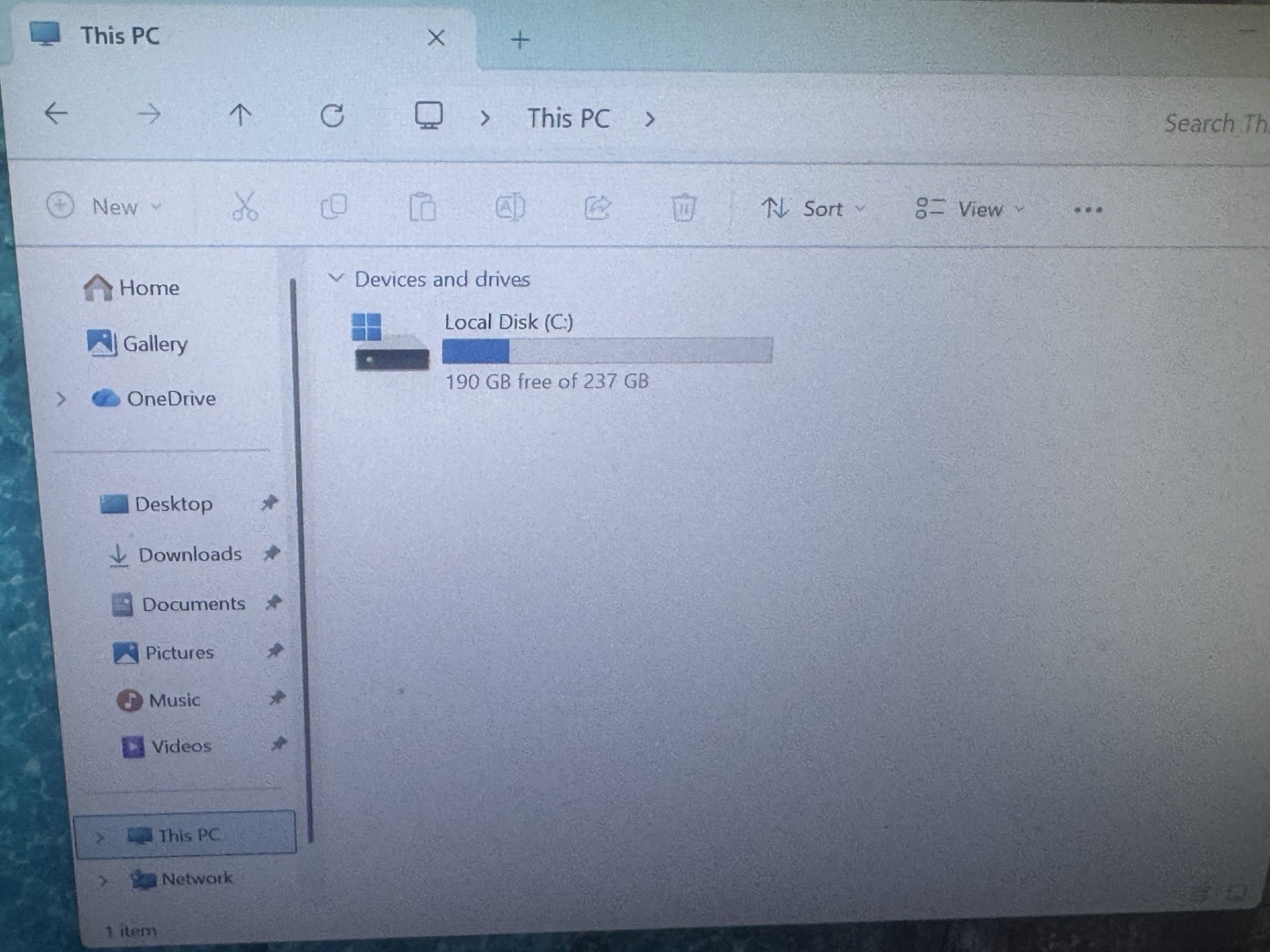Open the Sort dropdown menu
The height and width of the screenshot is (952, 1270).
813,209
